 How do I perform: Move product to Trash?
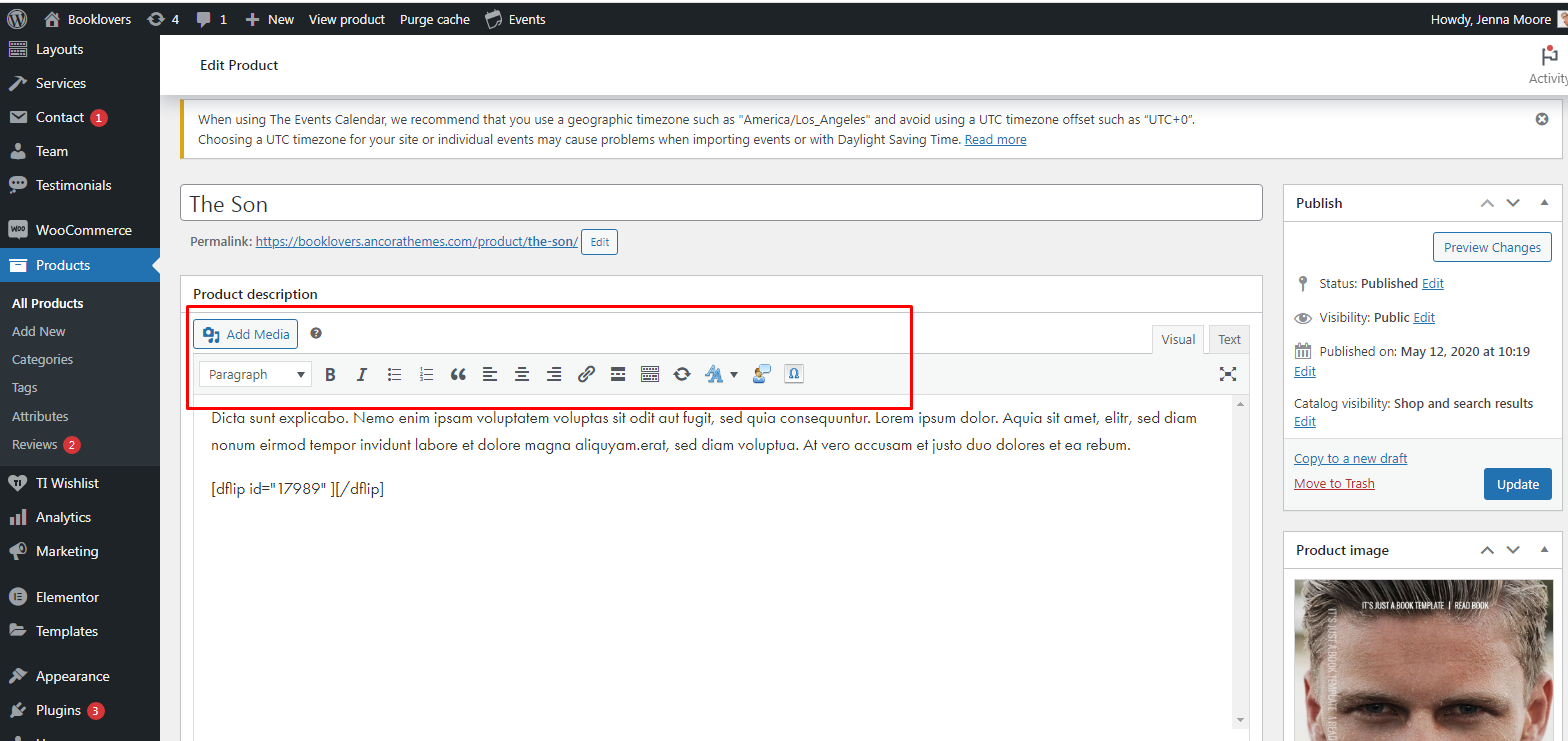pyautogui.click(x=1334, y=483)
